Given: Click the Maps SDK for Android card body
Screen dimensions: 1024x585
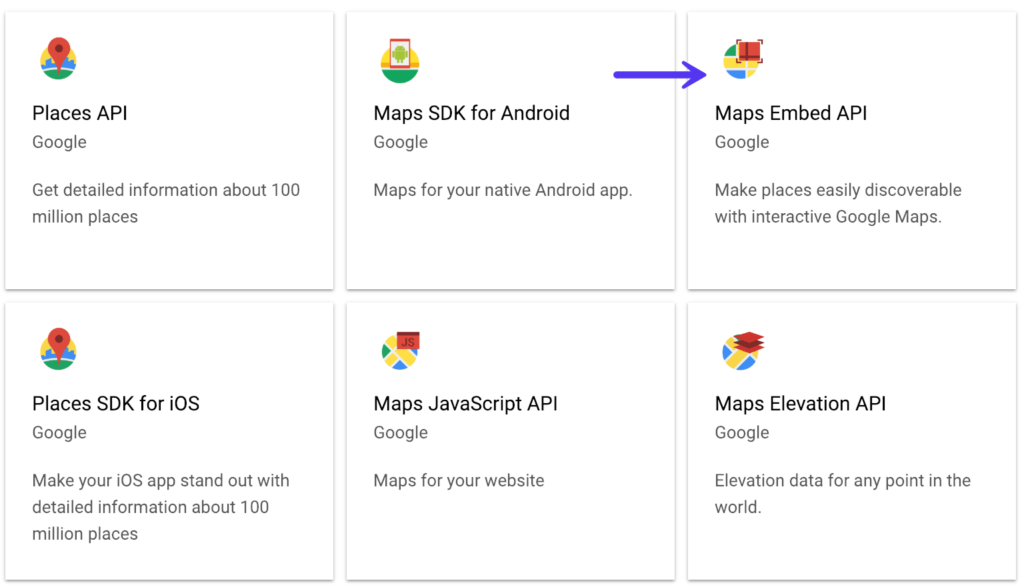Looking at the screenshot, I should [x=510, y=230].
